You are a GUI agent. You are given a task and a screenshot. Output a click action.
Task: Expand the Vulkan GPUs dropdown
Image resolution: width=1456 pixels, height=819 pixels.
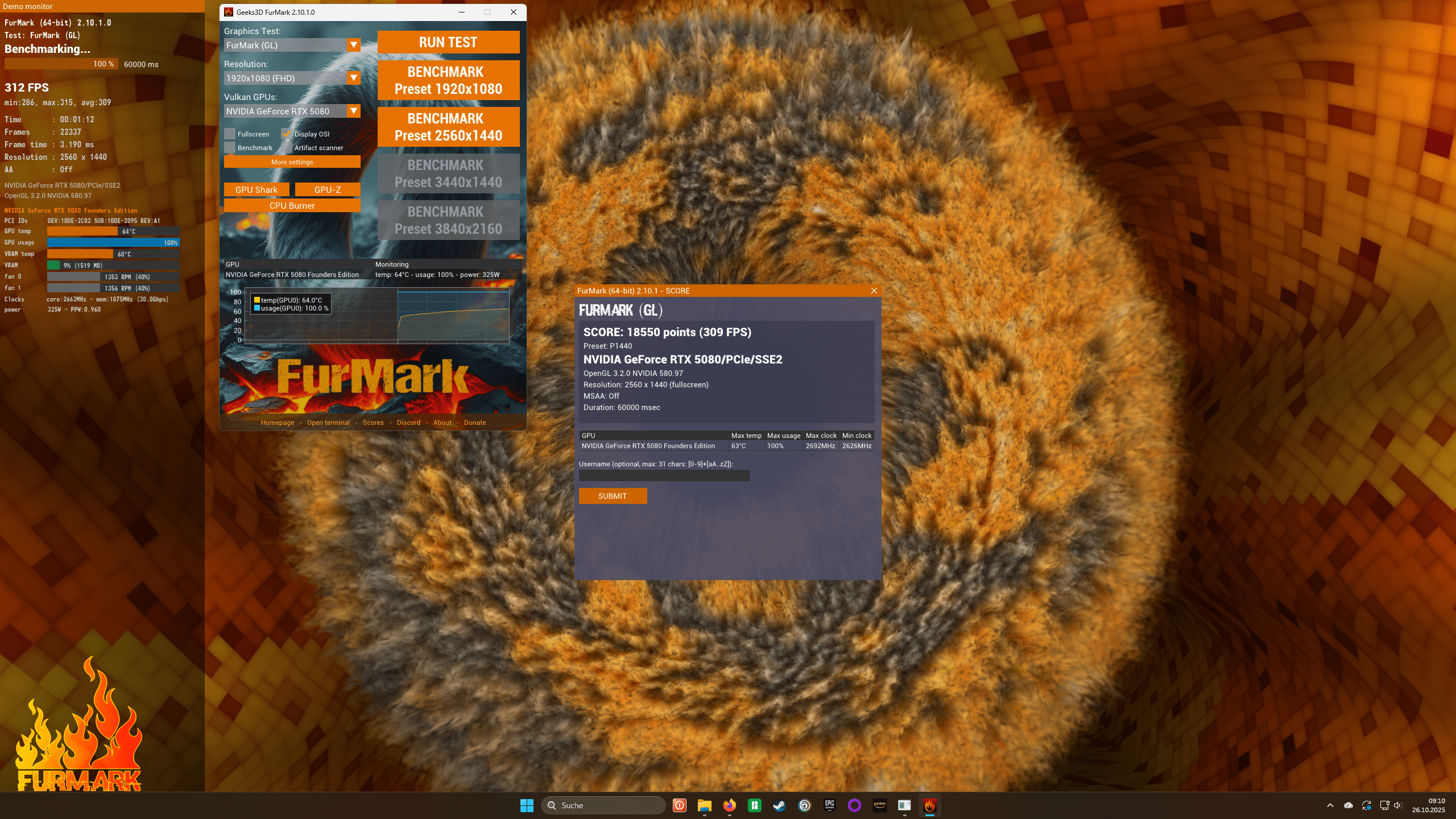[353, 111]
